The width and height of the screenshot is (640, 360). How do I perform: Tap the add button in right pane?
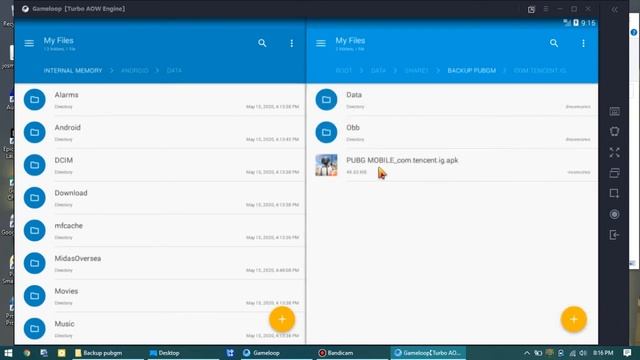point(574,319)
